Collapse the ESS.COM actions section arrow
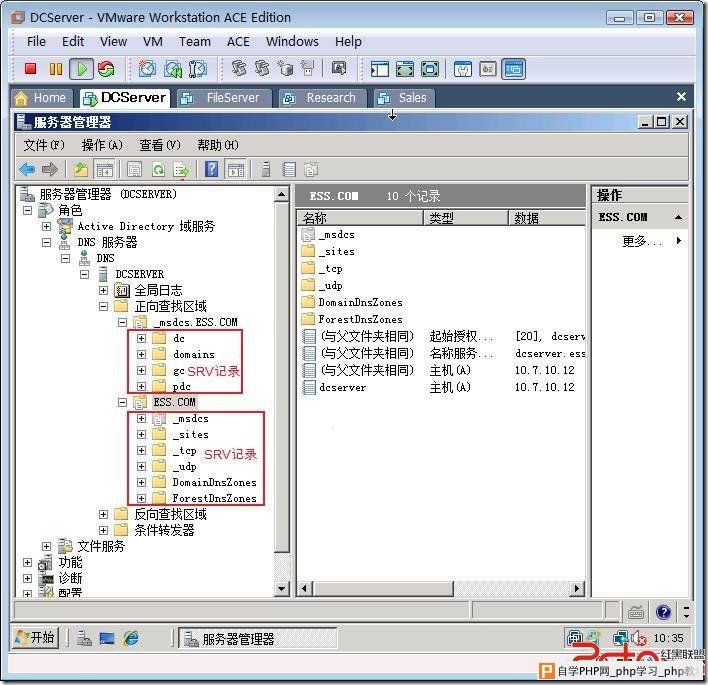708x685 pixels. coord(678,217)
